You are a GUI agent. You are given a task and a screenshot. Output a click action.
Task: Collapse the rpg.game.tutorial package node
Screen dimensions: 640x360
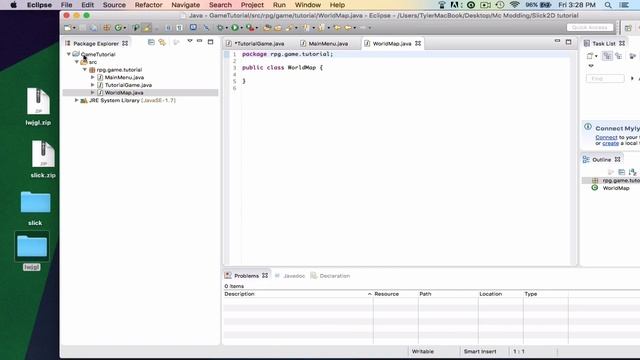[84, 69]
